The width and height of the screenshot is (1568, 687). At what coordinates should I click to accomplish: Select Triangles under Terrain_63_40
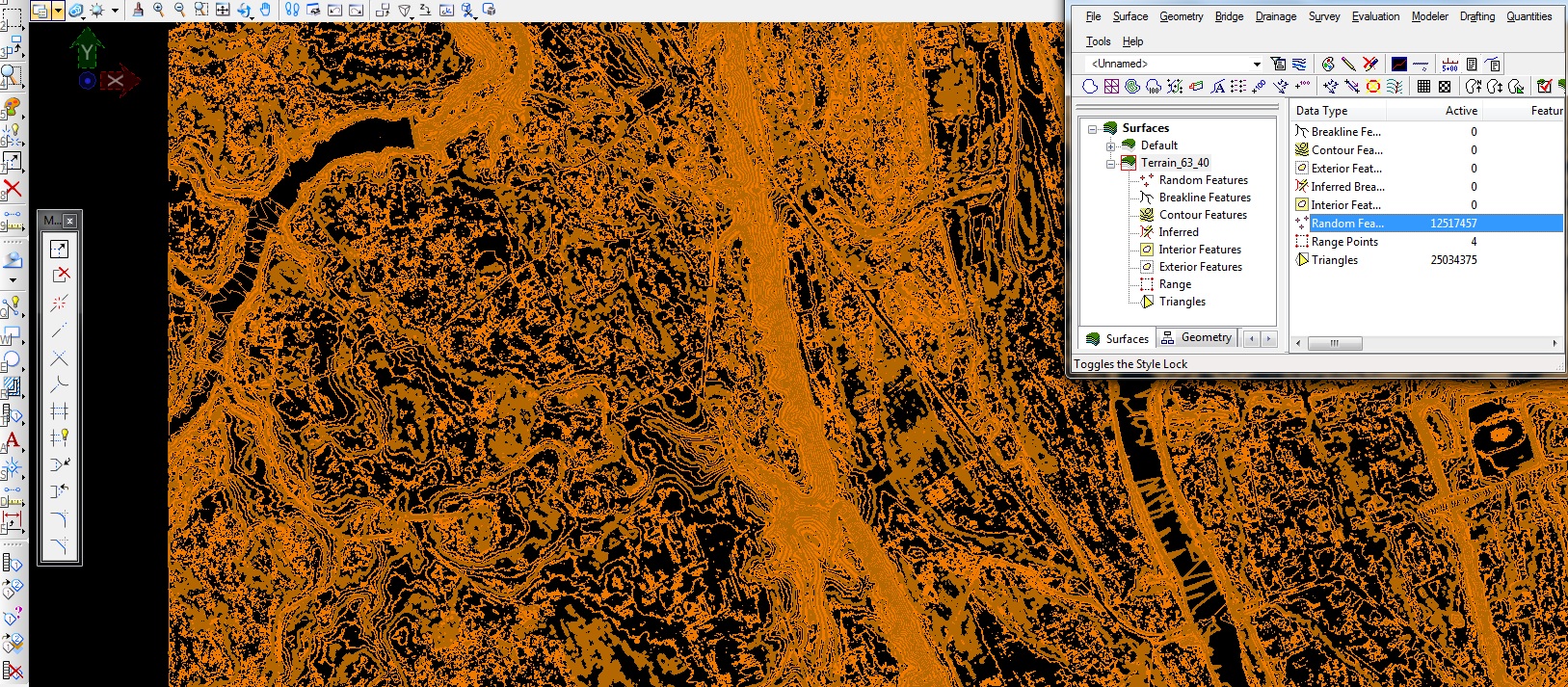[1183, 302]
